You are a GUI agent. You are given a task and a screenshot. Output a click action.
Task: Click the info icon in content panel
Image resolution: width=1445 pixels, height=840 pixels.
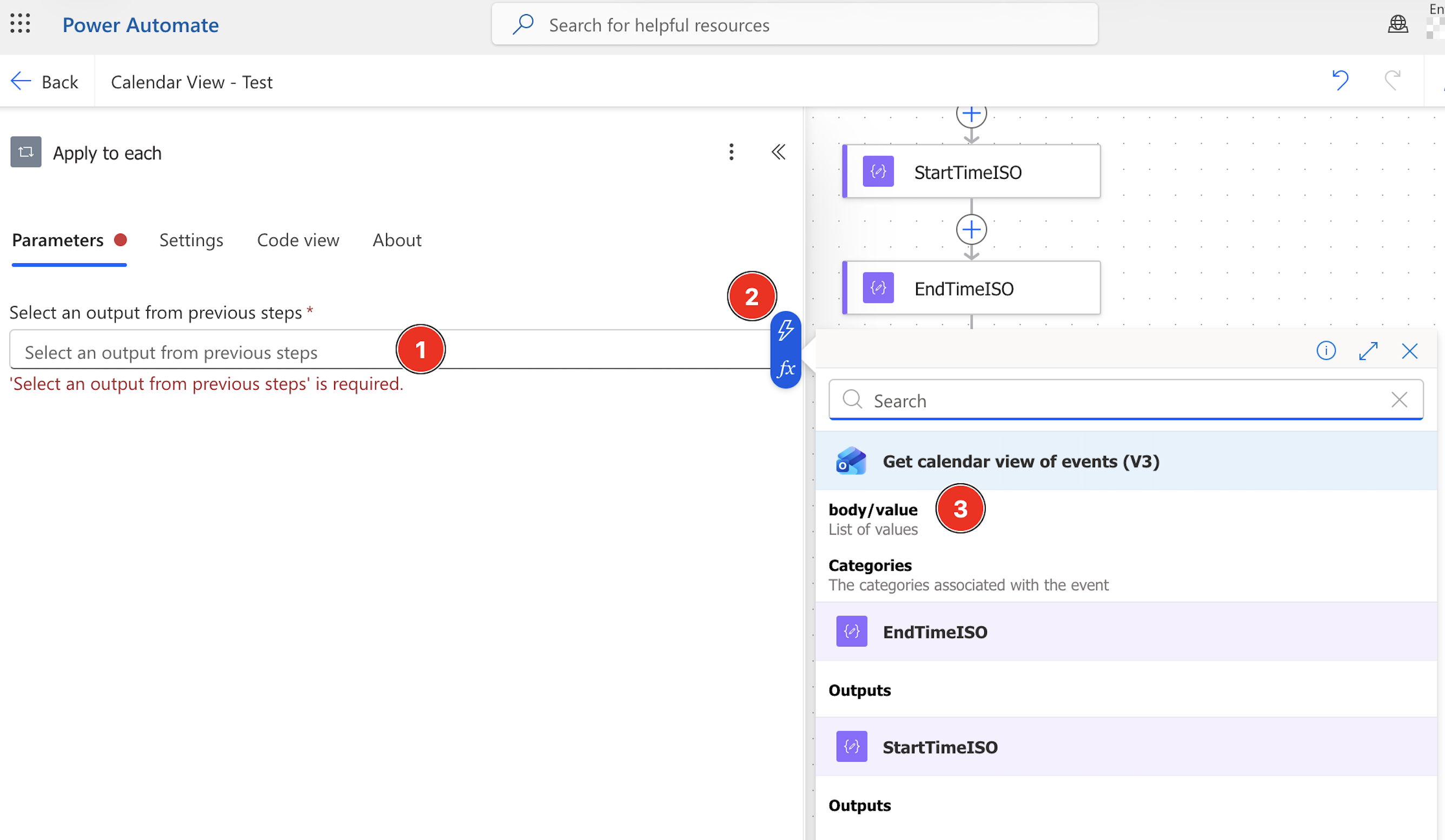(1325, 350)
